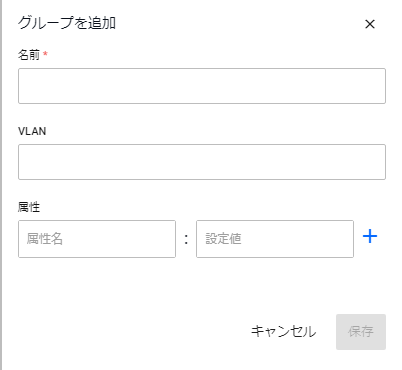Click the blue plus icon to add attribute
402x370 pixels.
tap(370, 237)
